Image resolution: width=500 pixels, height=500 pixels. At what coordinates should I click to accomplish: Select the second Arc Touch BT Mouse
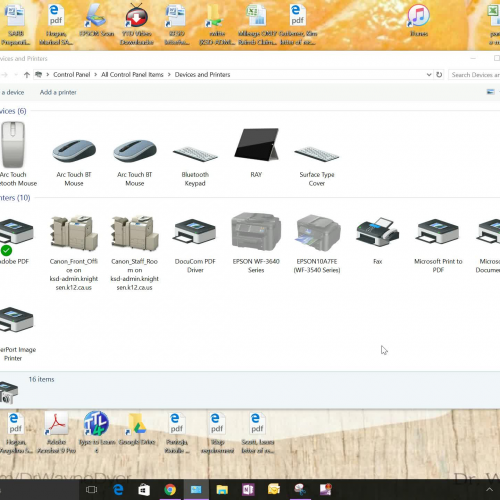click(x=135, y=163)
